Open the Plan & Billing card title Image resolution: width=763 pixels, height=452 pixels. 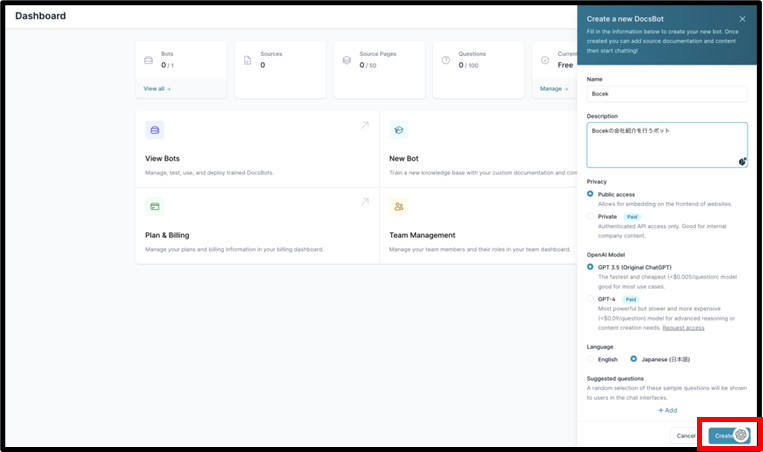[x=167, y=235]
